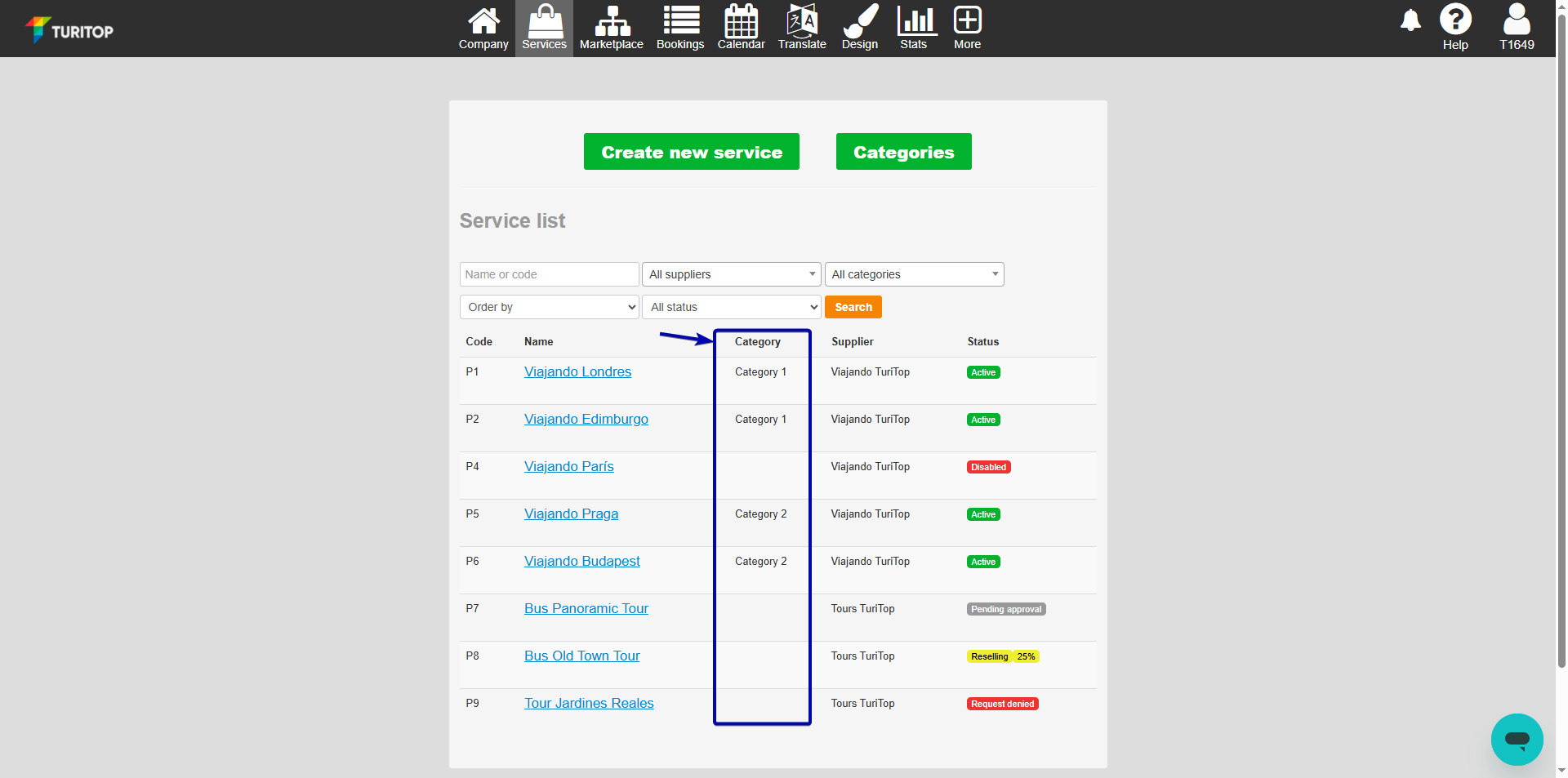
Task: Open the Help question mark icon
Action: pos(1455,18)
